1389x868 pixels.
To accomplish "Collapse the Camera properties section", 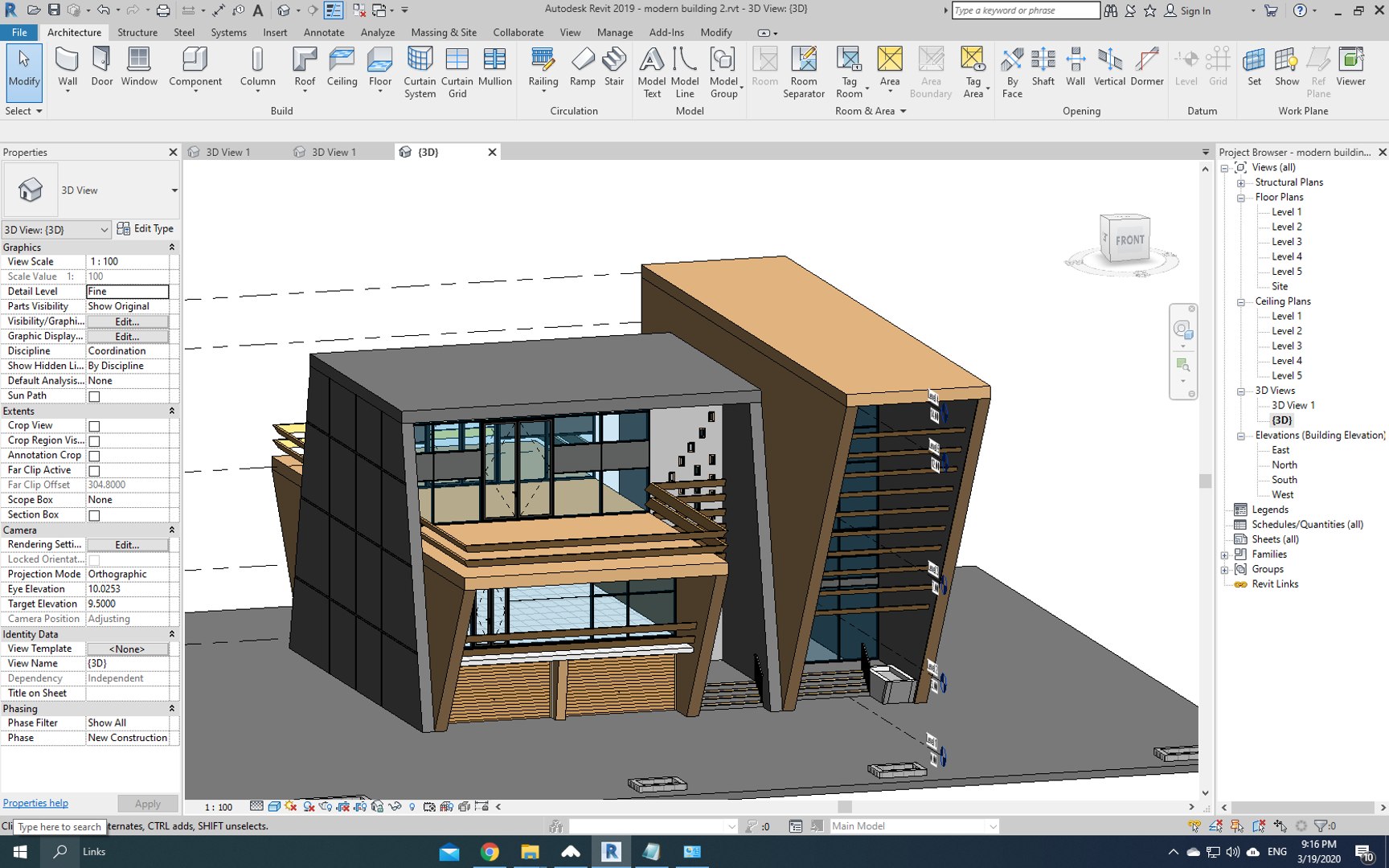I will pyautogui.click(x=171, y=530).
